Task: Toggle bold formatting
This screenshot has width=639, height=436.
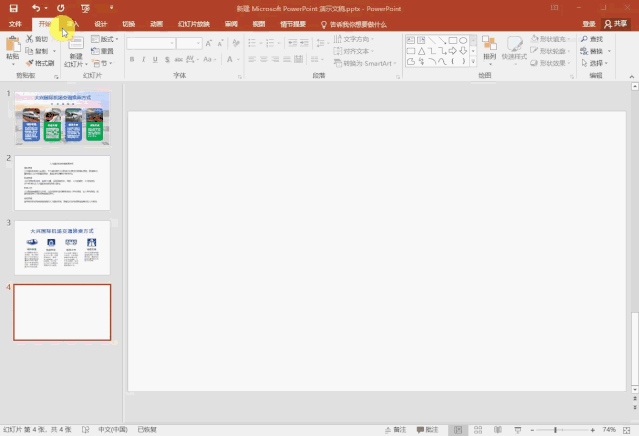Action: click(132, 59)
